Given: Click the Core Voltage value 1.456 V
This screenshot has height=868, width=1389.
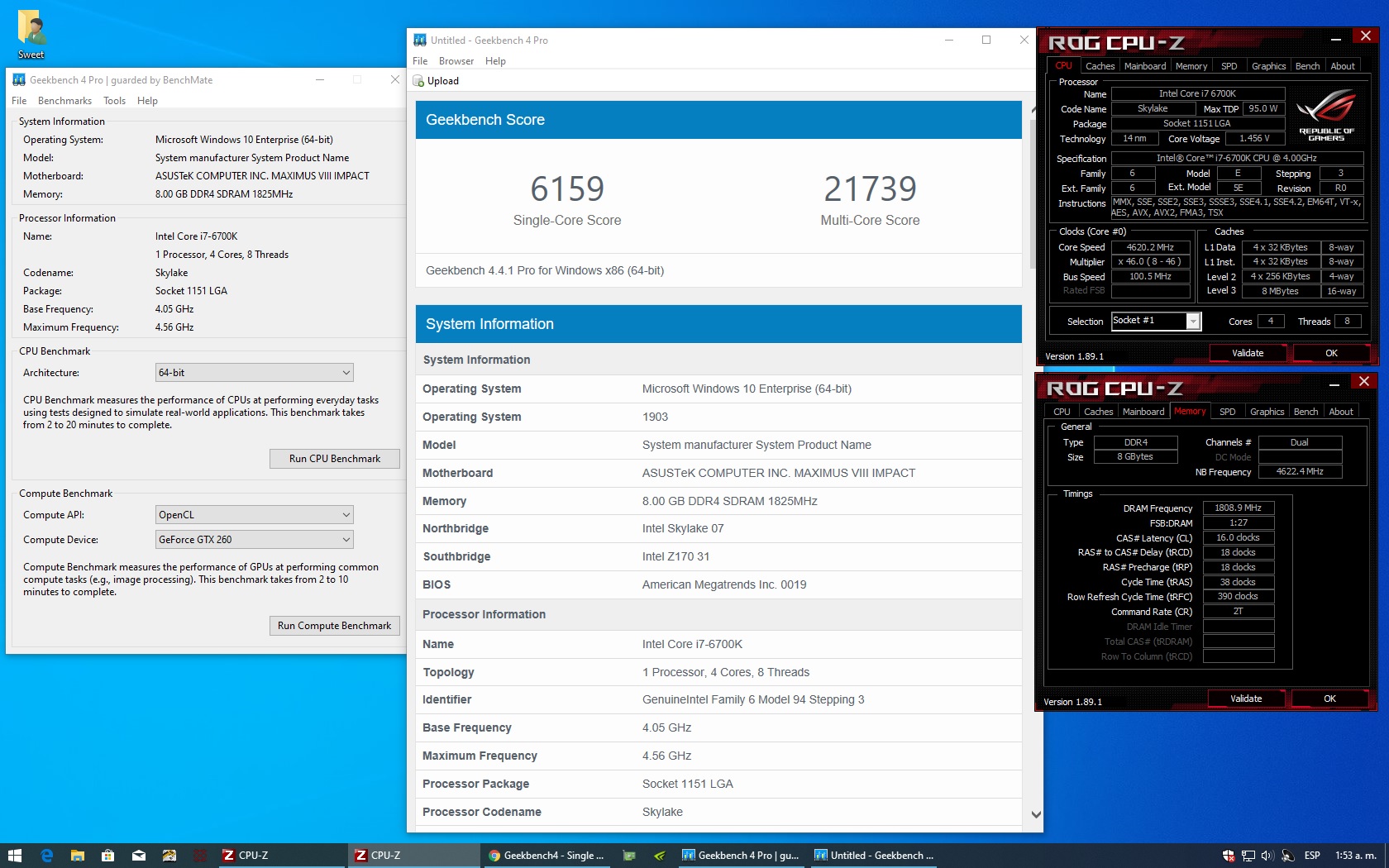Looking at the screenshot, I should pyautogui.click(x=1254, y=139).
